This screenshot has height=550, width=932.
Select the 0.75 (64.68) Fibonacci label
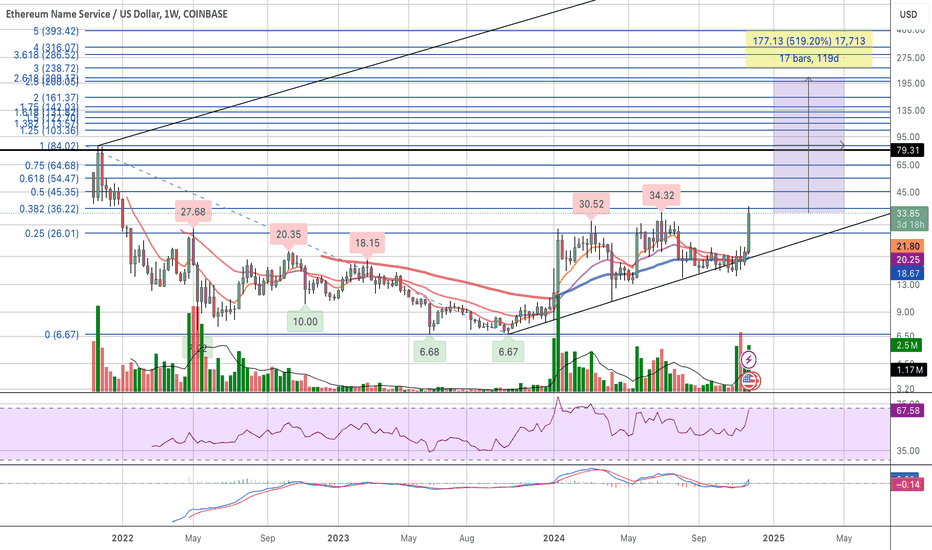(52, 165)
